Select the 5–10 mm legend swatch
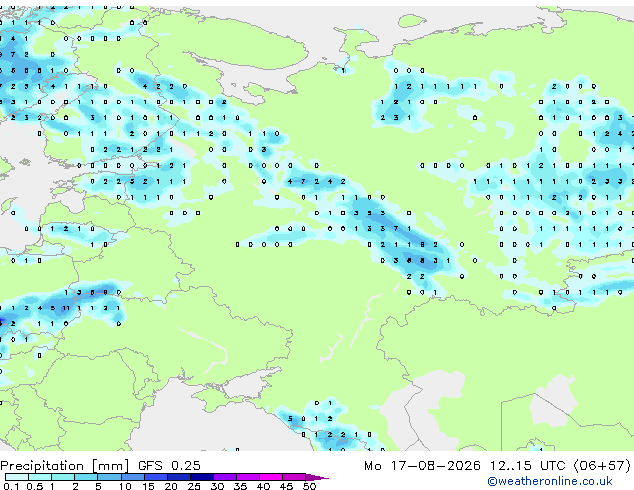This screenshot has width=634, height=490. [x=109, y=477]
